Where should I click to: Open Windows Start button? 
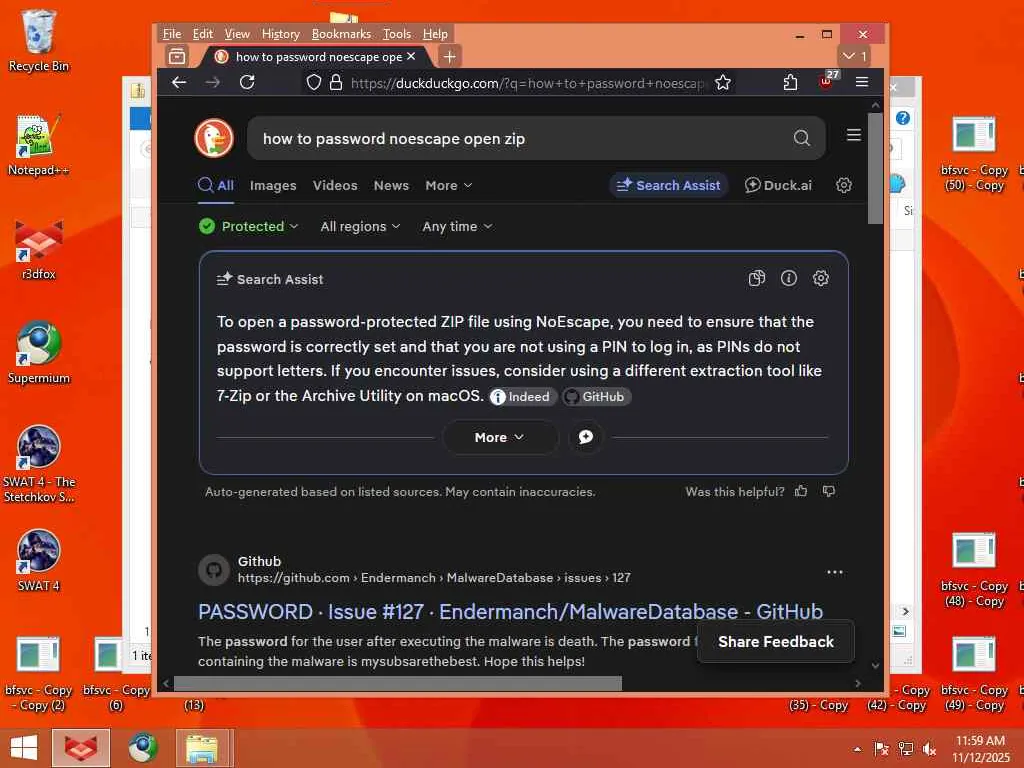pyautogui.click(x=24, y=748)
